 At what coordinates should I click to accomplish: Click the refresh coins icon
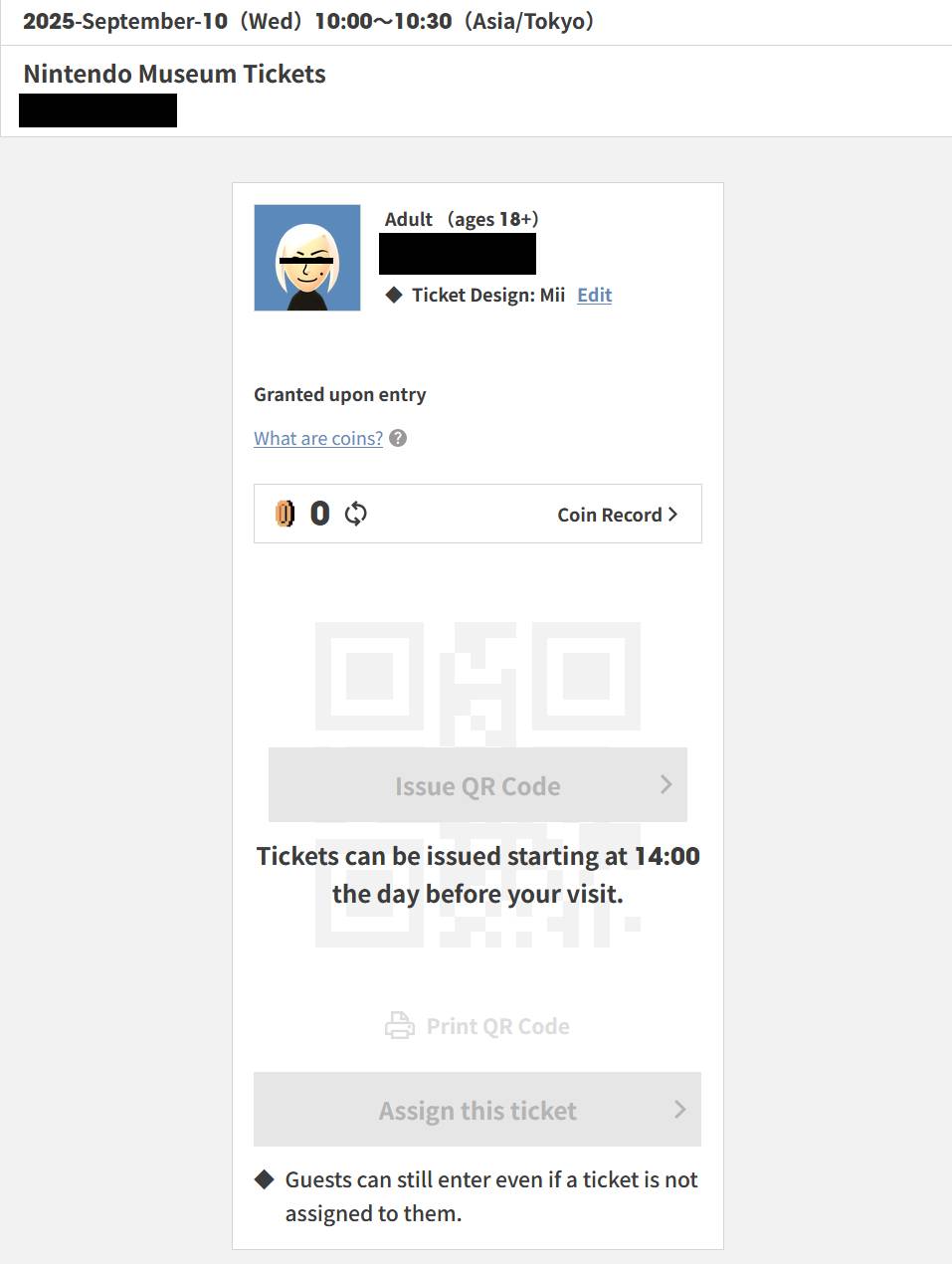click(x=355, y=514)
